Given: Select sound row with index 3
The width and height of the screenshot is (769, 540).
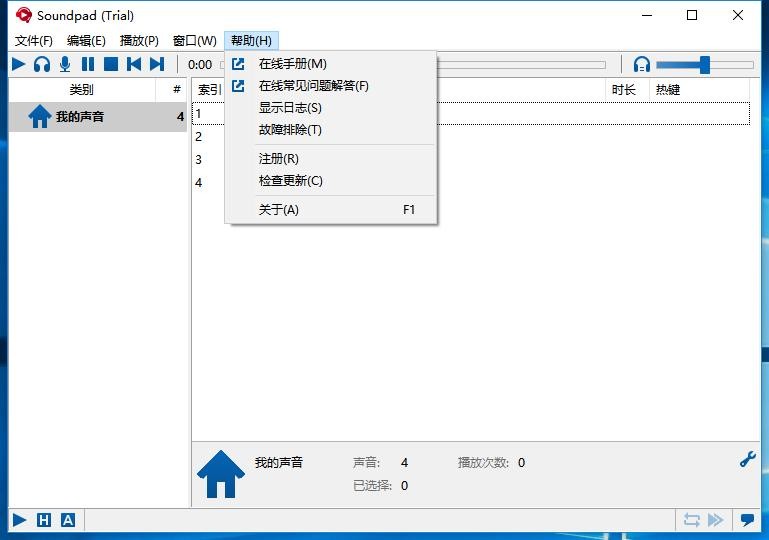Looking at the screenshot, I should (x=471, y=160).
